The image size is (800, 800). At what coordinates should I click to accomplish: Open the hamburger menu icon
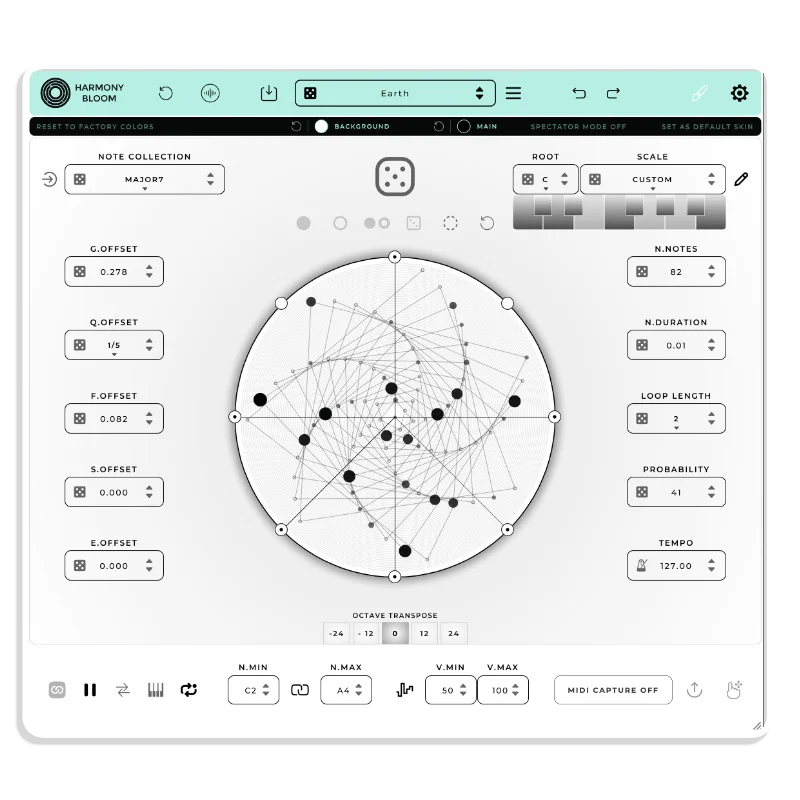[513, 93]
